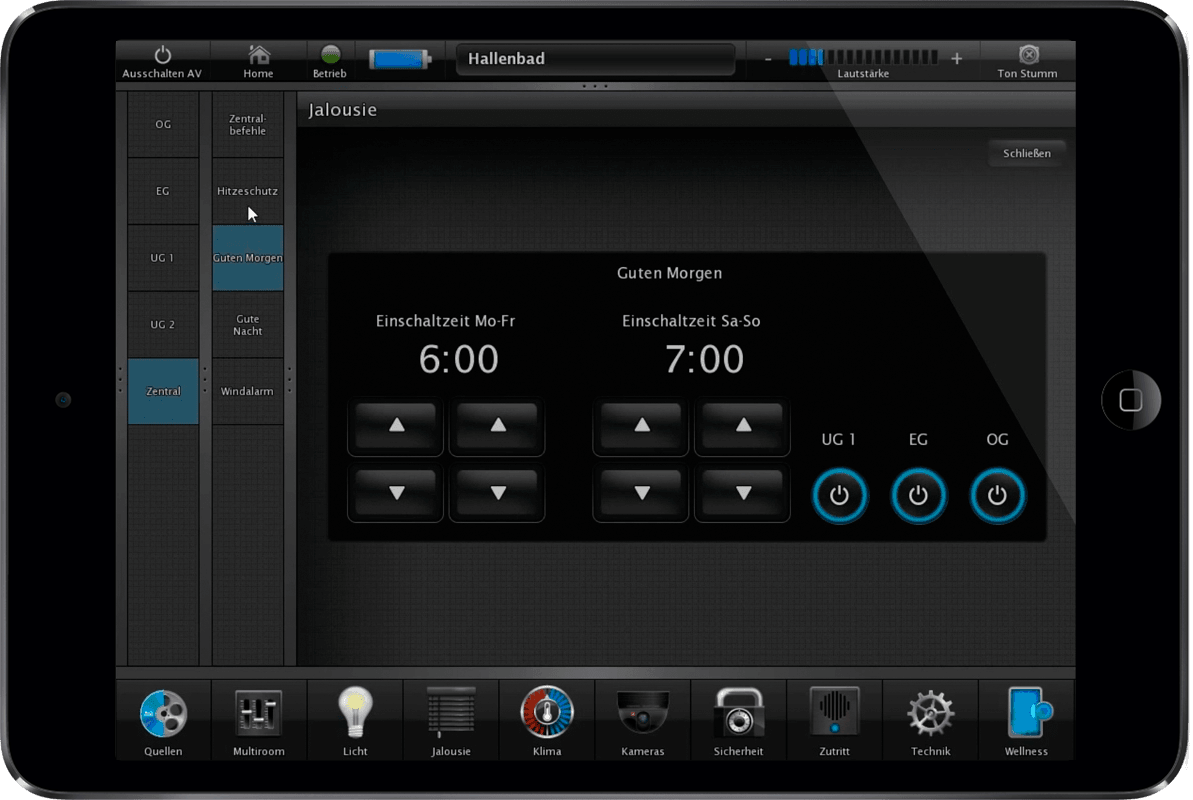1193x800 pixels.
Task: Open the Quellen sources icon
Action: (x=163, y=714)
